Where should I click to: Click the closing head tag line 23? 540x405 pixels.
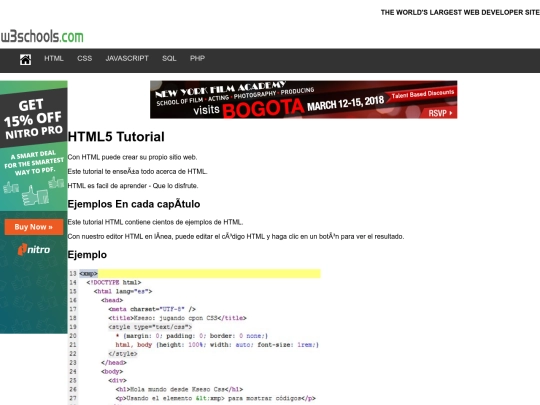114,363
